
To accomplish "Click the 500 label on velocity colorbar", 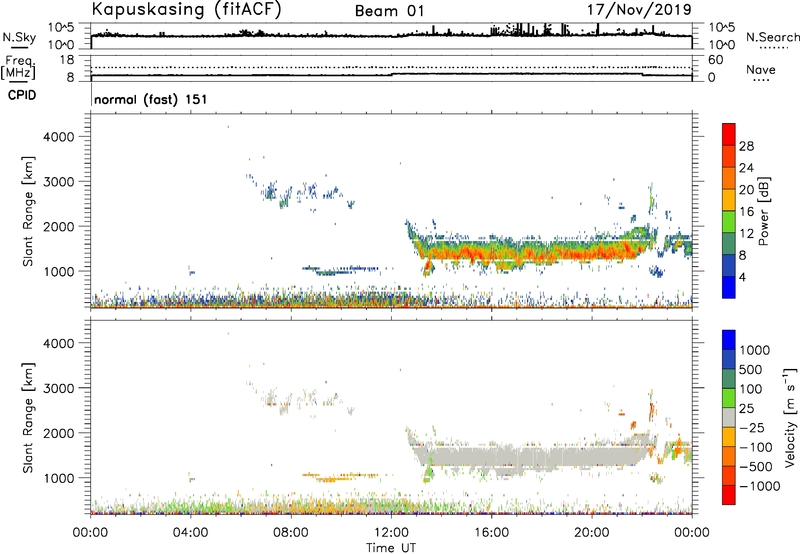I will 751,370.
